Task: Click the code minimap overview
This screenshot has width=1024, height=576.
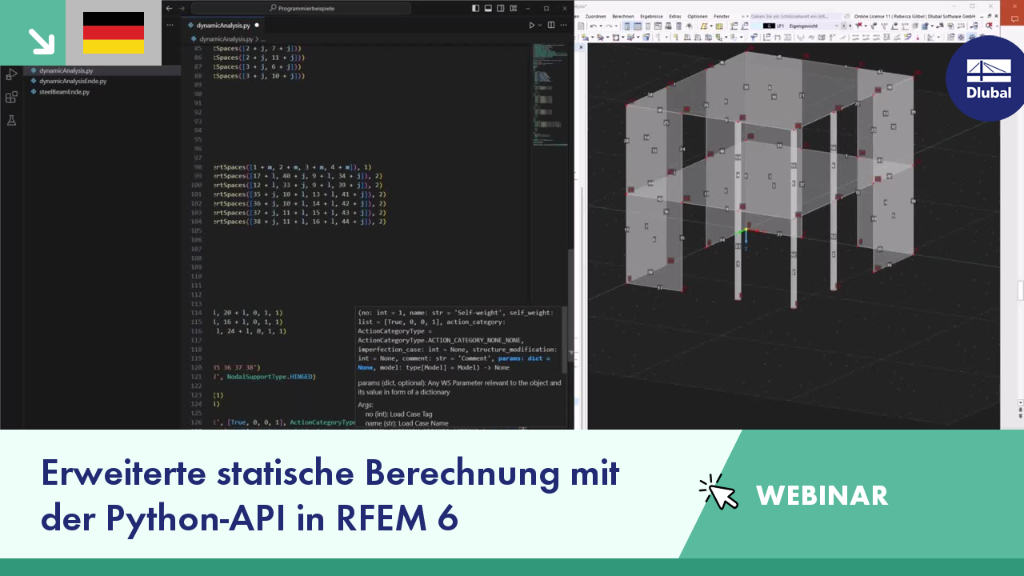Action: 549,95
